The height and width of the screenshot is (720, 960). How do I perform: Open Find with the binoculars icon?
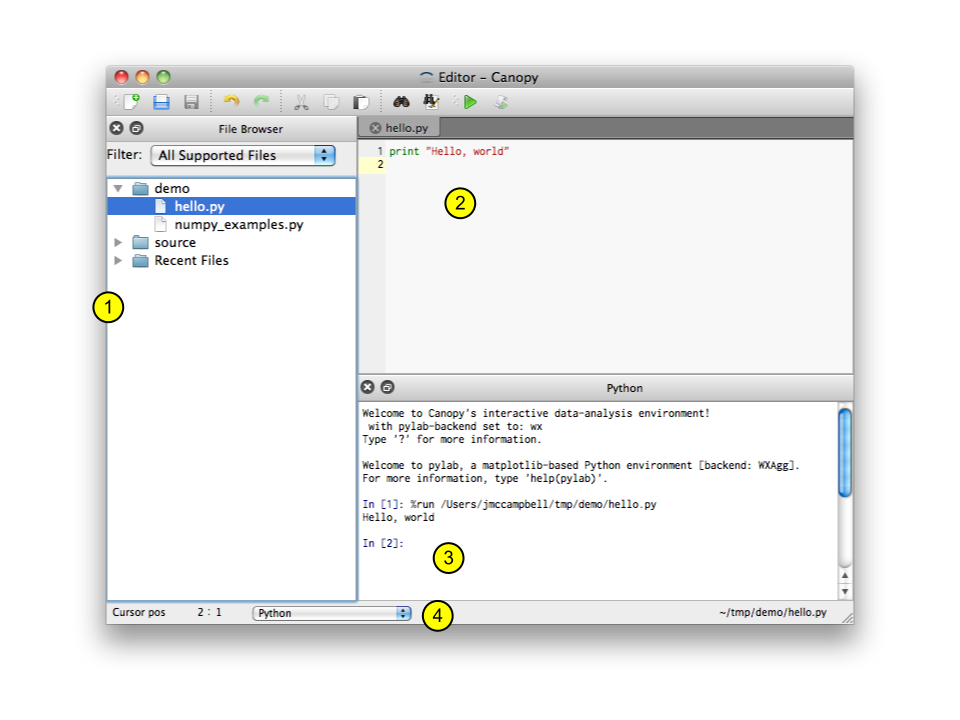[401, 102]
